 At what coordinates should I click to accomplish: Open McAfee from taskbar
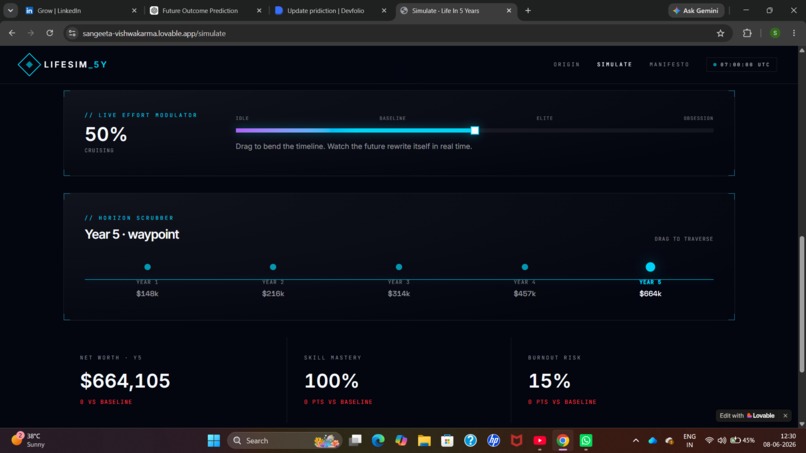(517, 441)
